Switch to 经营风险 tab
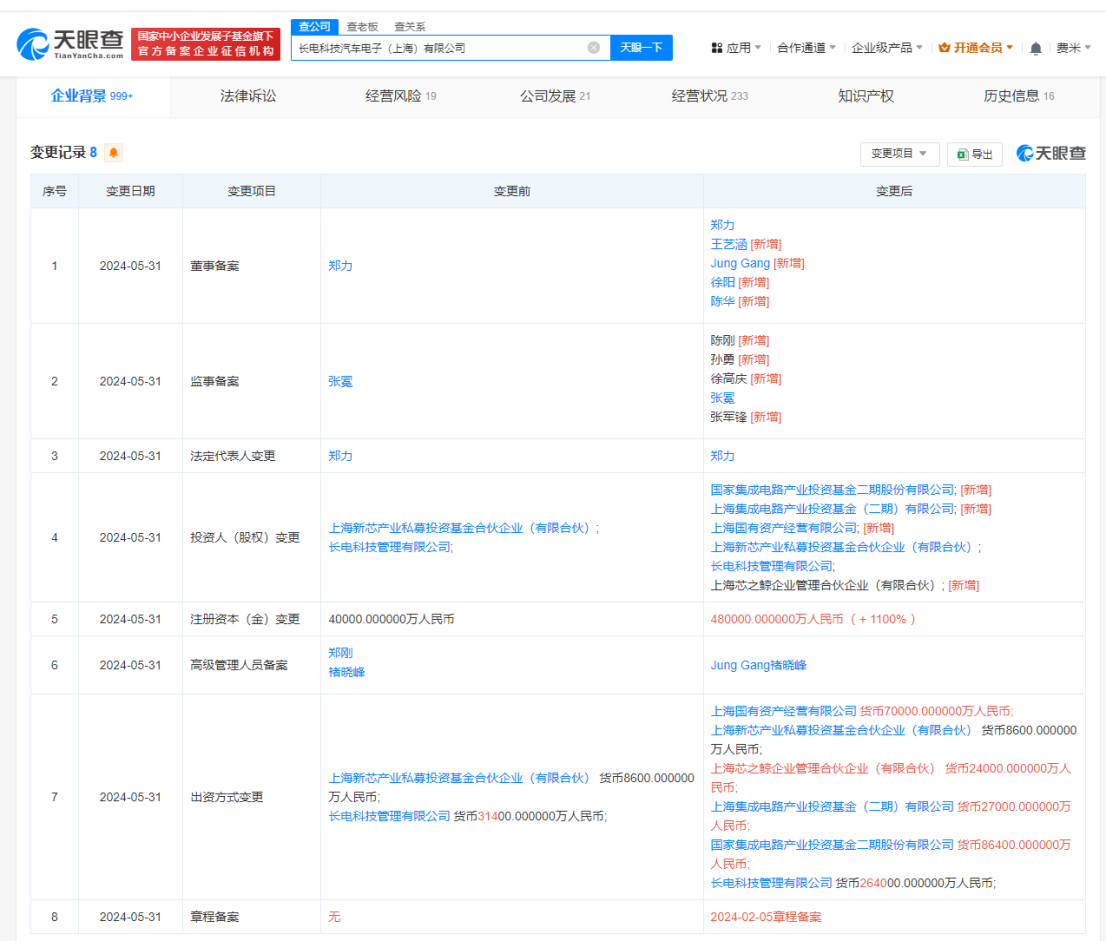The width and height of the screenshot is (1106, 941). (x=401, y=96)
